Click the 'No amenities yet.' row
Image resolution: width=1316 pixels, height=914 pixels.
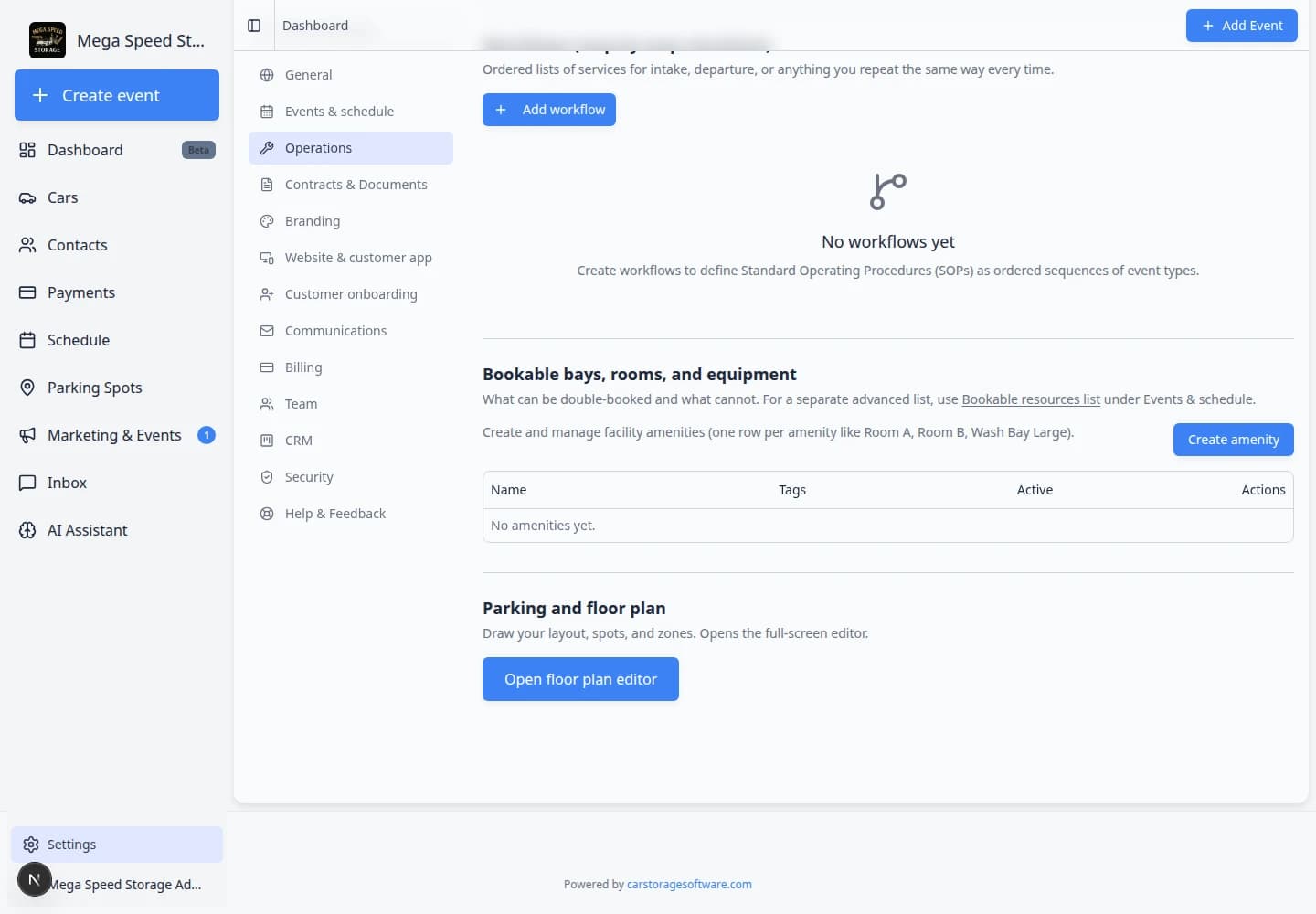[888, 526]
